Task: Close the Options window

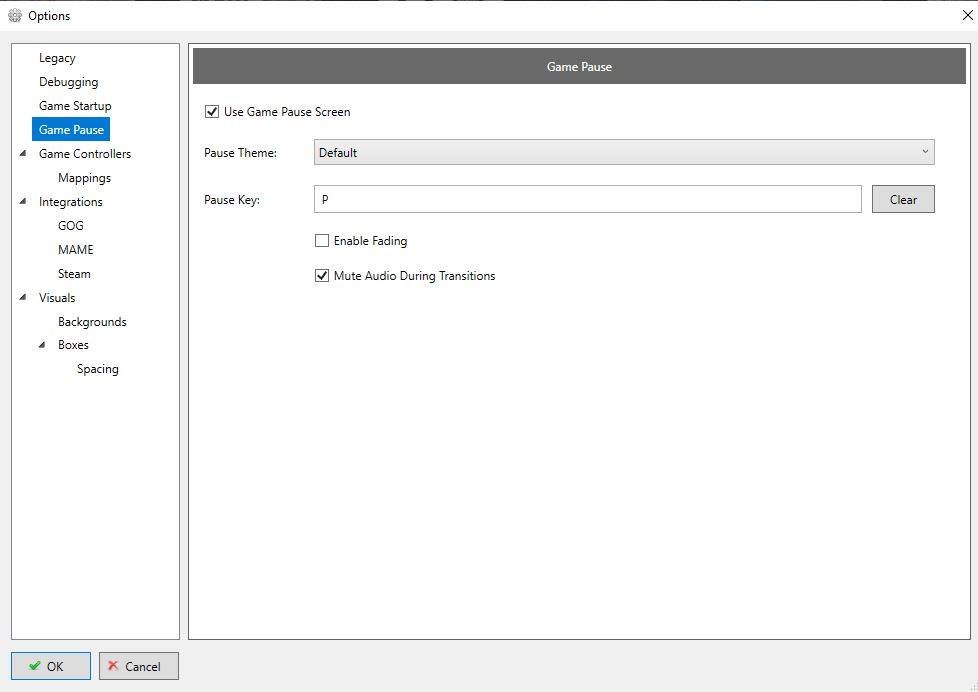Action: click(967, 15)
